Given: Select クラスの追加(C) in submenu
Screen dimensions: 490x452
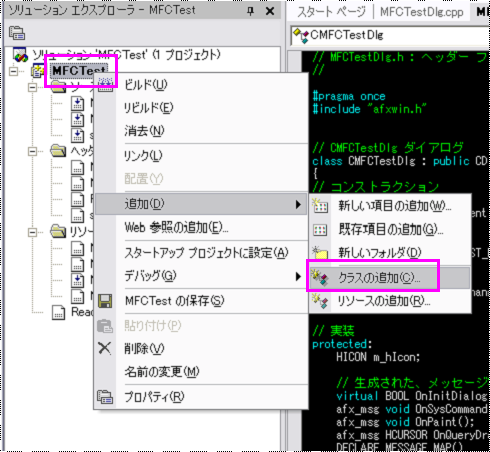Looking at the screenshot, I should coord(390,277).
